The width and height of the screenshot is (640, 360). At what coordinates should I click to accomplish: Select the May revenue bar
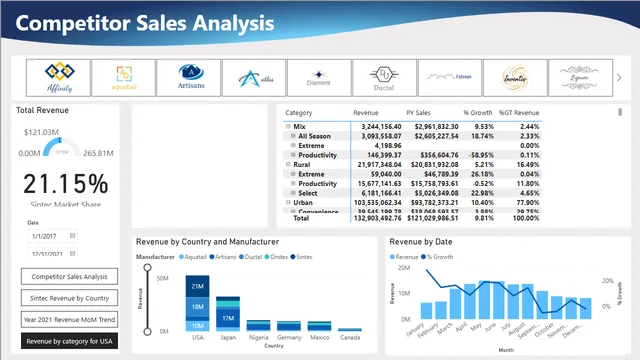(484, 300)
